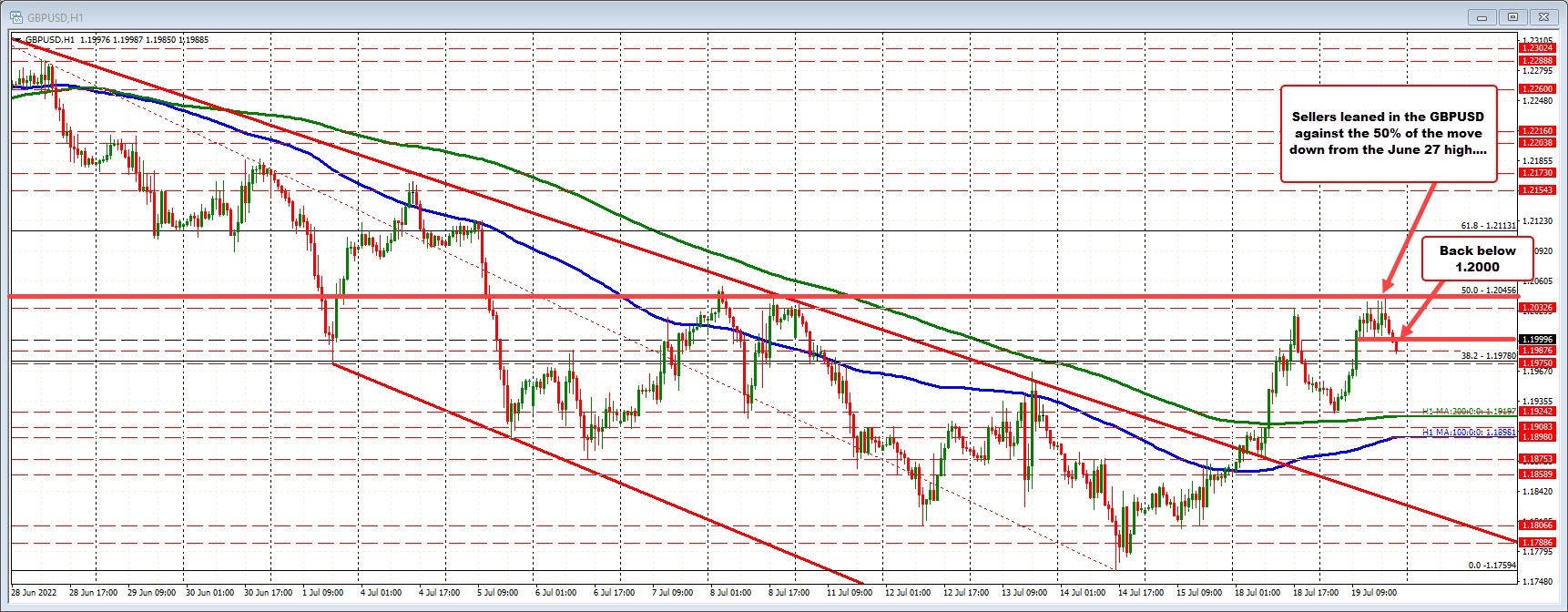Screen dimensions: 1568x612
Task: Select the 1.18753 price level label
Action: (1537, 459)
